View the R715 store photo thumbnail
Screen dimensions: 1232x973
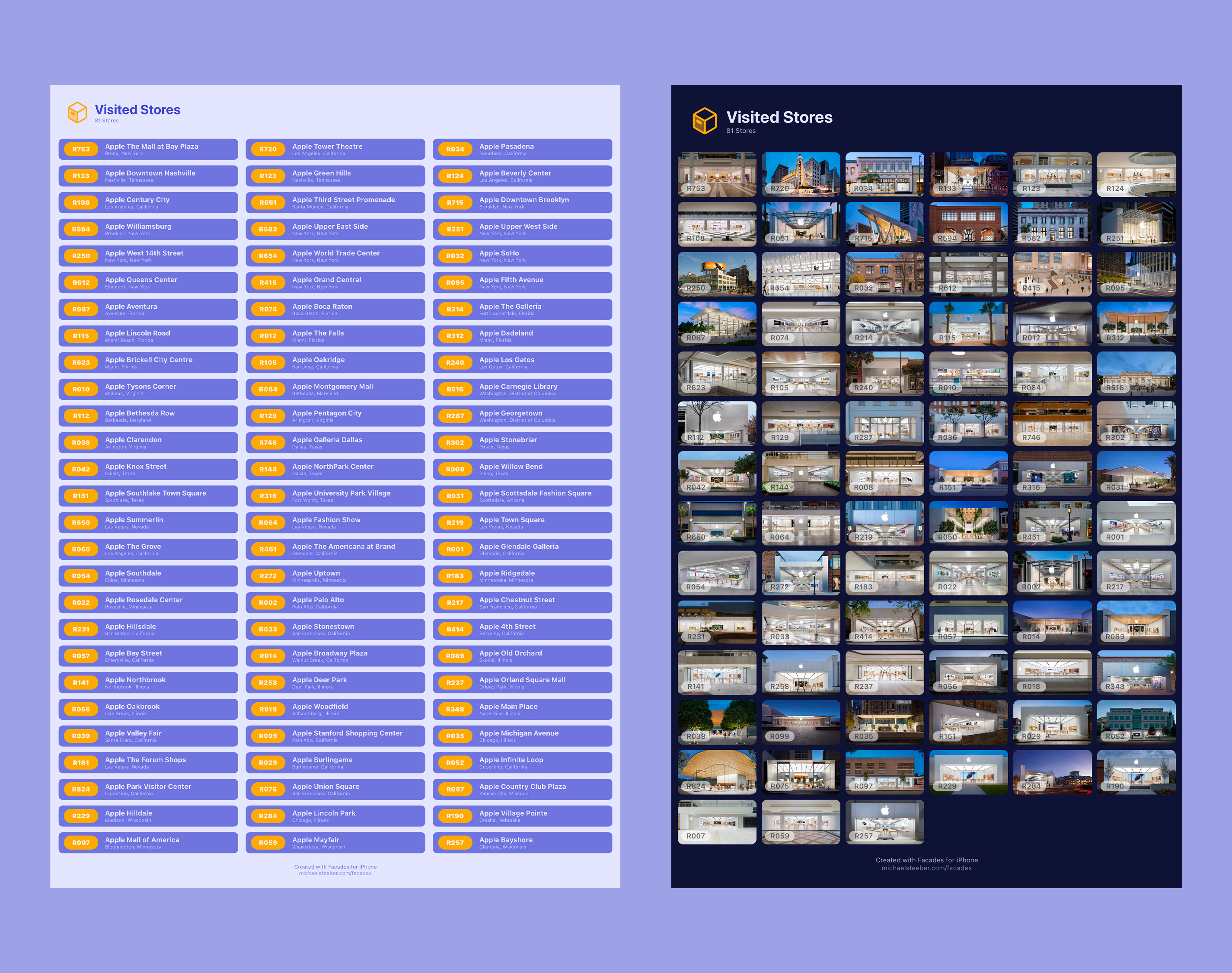885,224
